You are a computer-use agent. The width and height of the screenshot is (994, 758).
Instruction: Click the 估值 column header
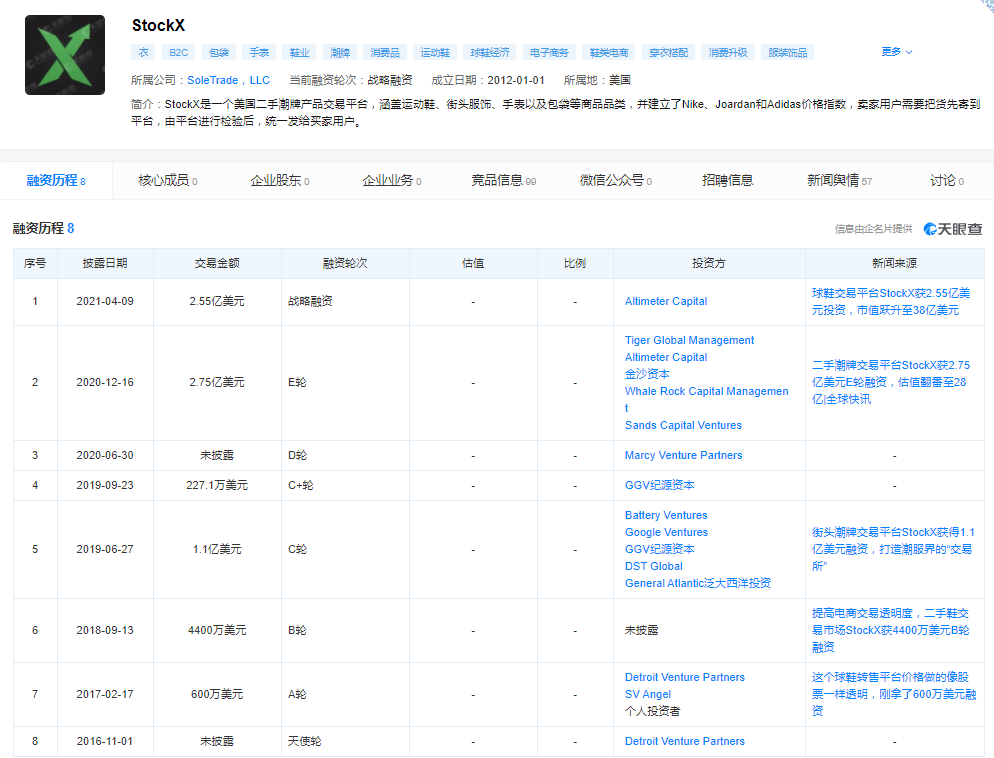tap(473, 263)
